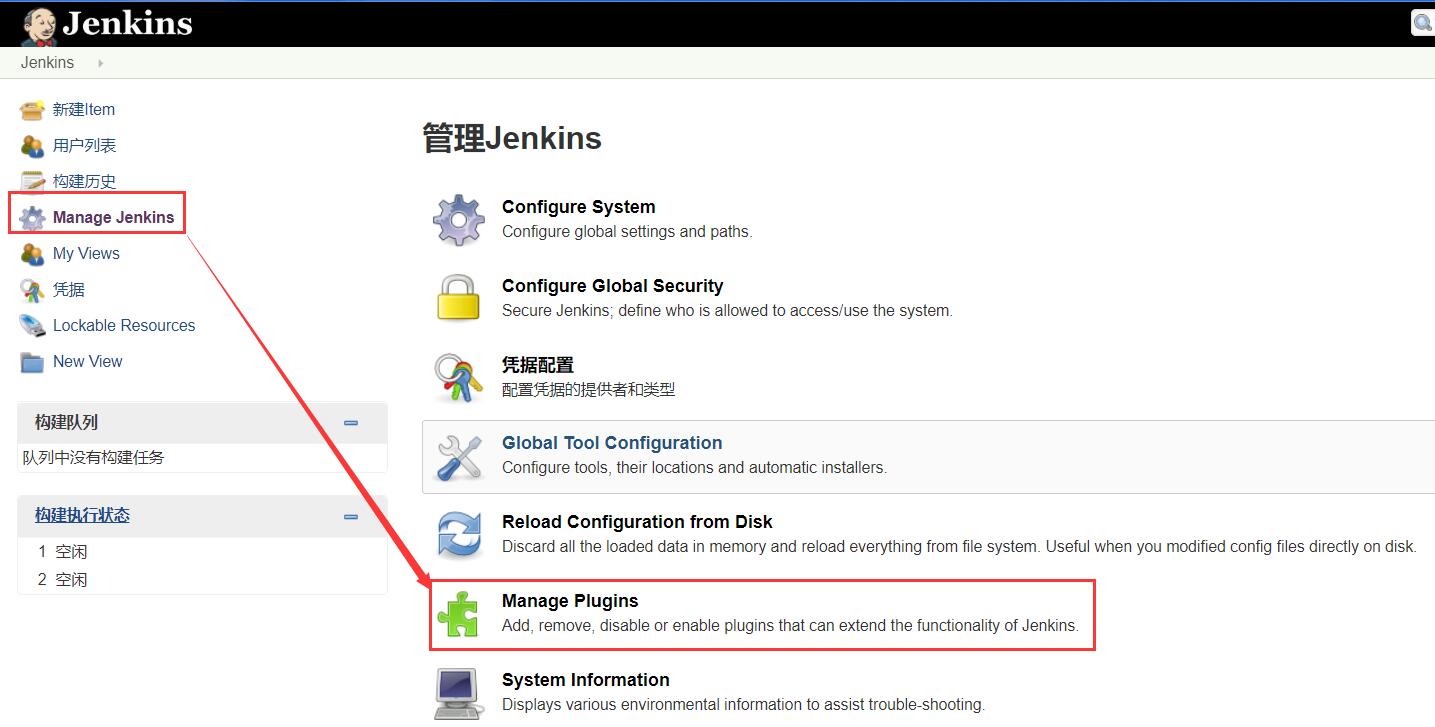1435x727 pixels.
Task: Click the Manage Plugins puzzle icon
Action: tap(459, 614)
